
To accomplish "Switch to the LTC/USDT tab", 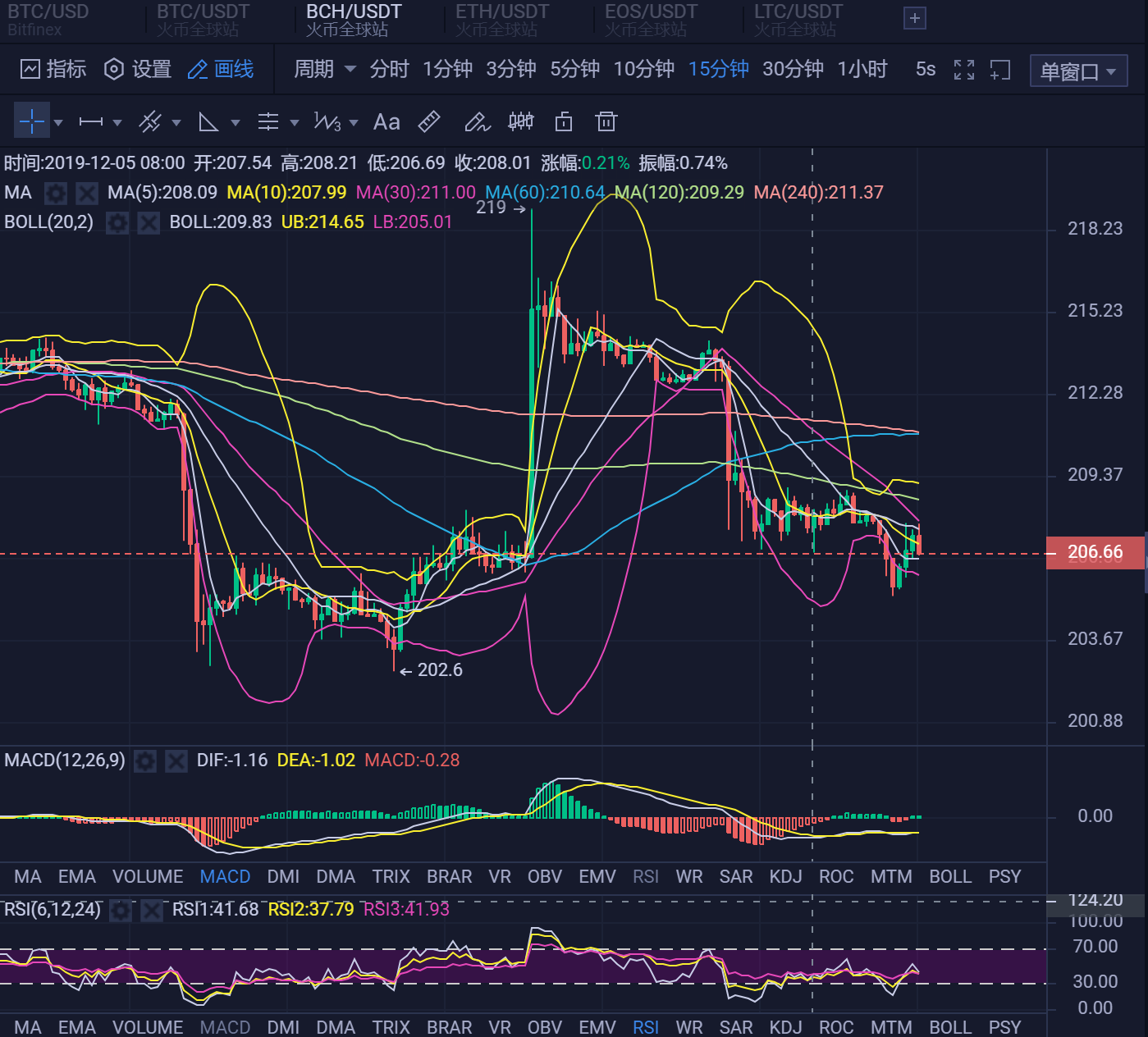I will tap(798, 21).
